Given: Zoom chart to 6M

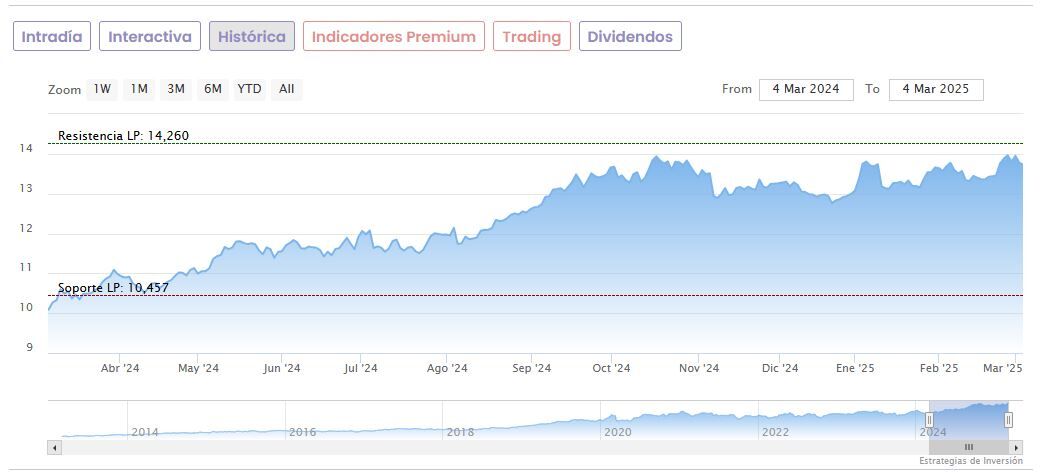Looking at the screenshot, I should point(213,89).
